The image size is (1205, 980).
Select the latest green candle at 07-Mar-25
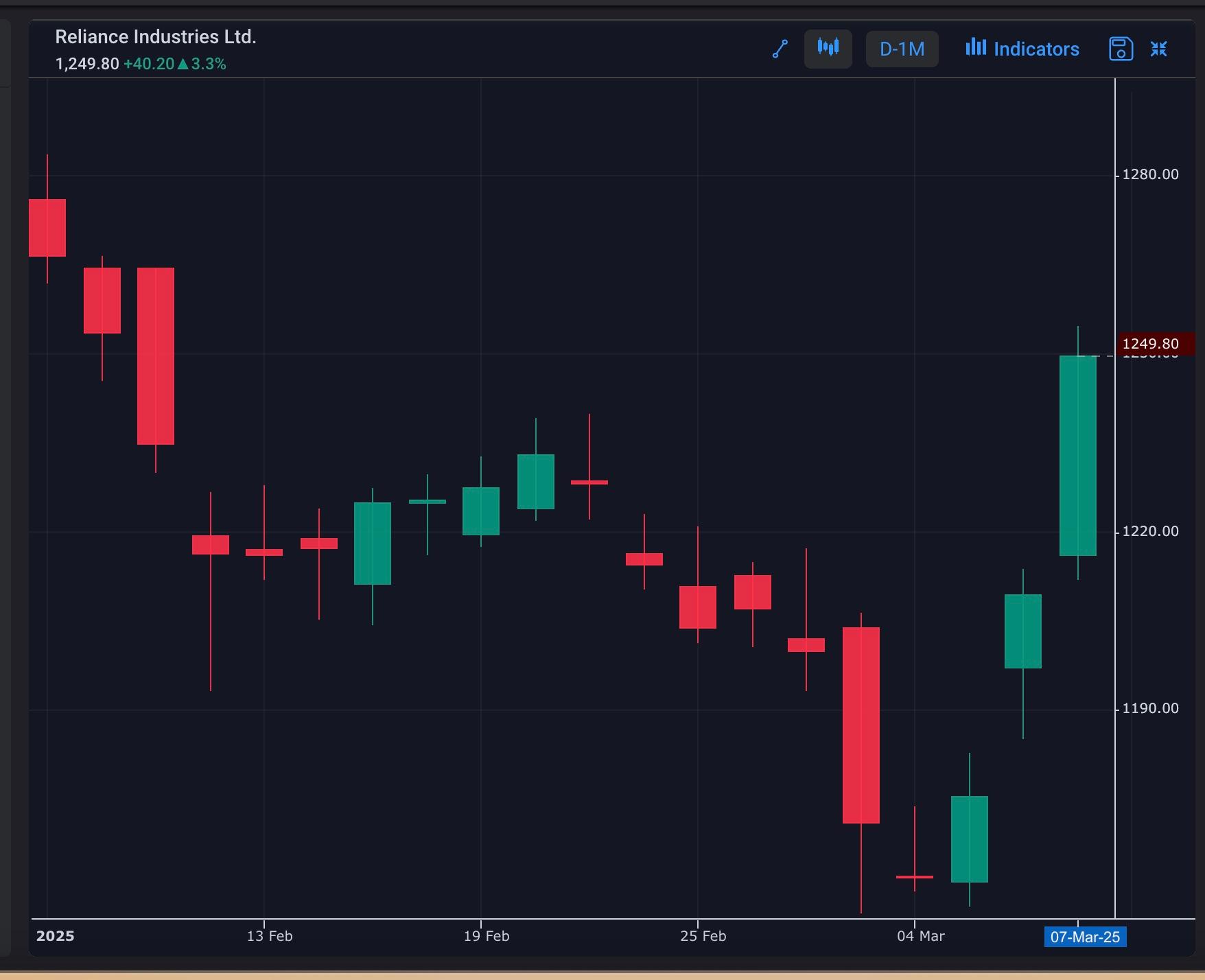(1078, 456)
